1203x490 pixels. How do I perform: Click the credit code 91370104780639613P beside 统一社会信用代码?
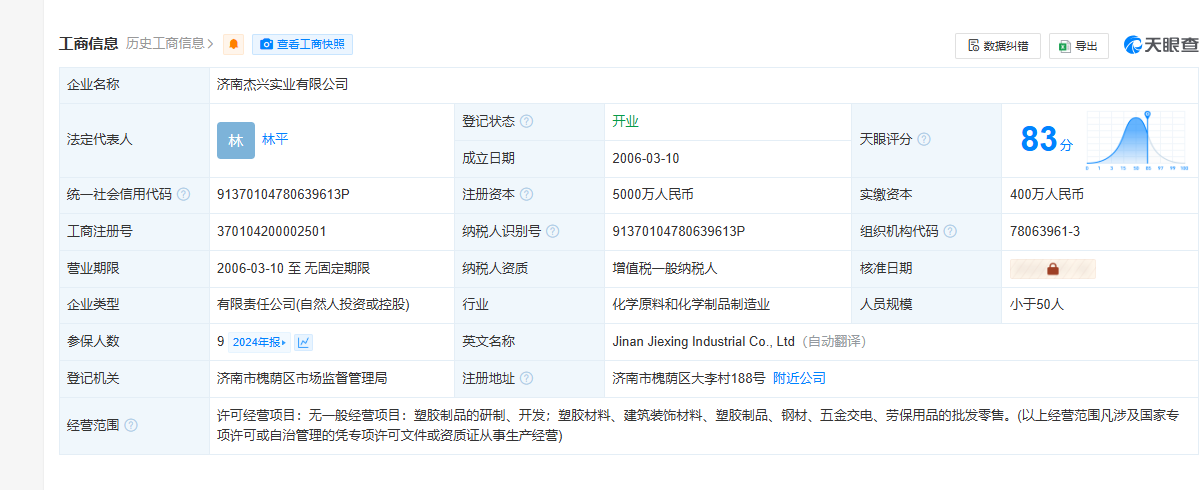point(283,195)
